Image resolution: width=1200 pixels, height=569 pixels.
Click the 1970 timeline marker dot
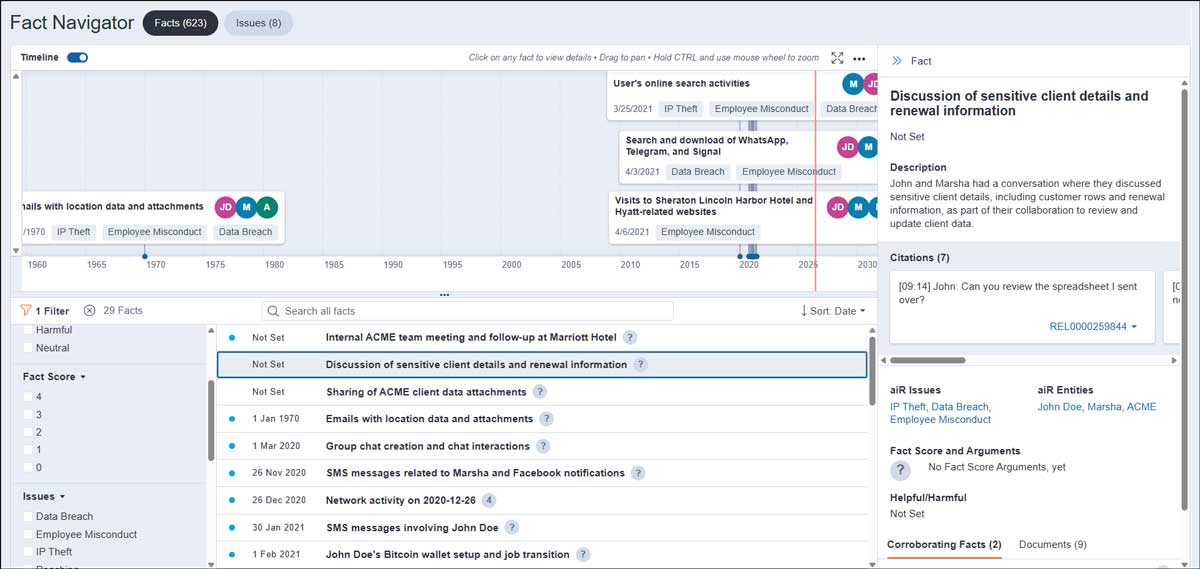click(145, 257)
